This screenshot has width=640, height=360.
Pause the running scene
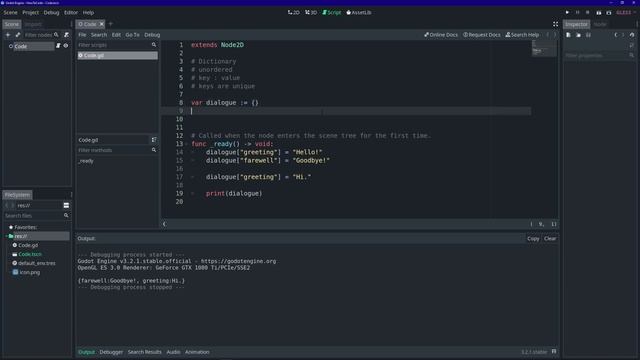pos(578,13)
